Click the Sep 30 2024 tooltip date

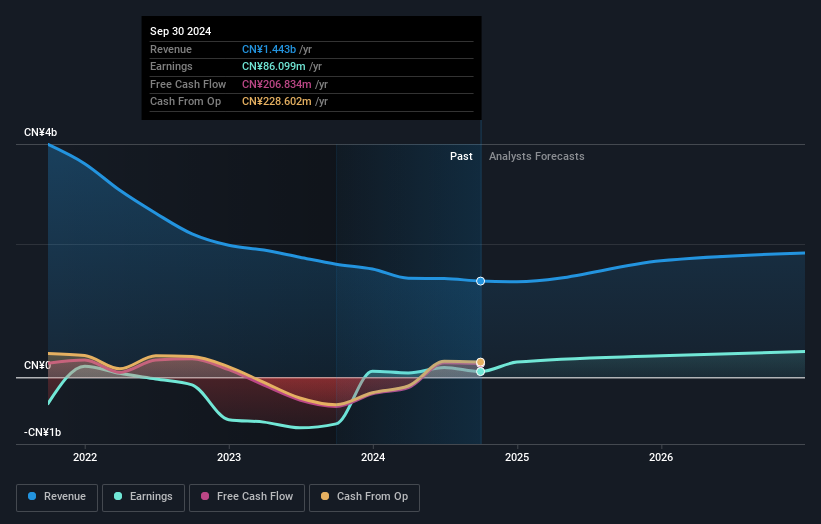click(x=181, y=31)
